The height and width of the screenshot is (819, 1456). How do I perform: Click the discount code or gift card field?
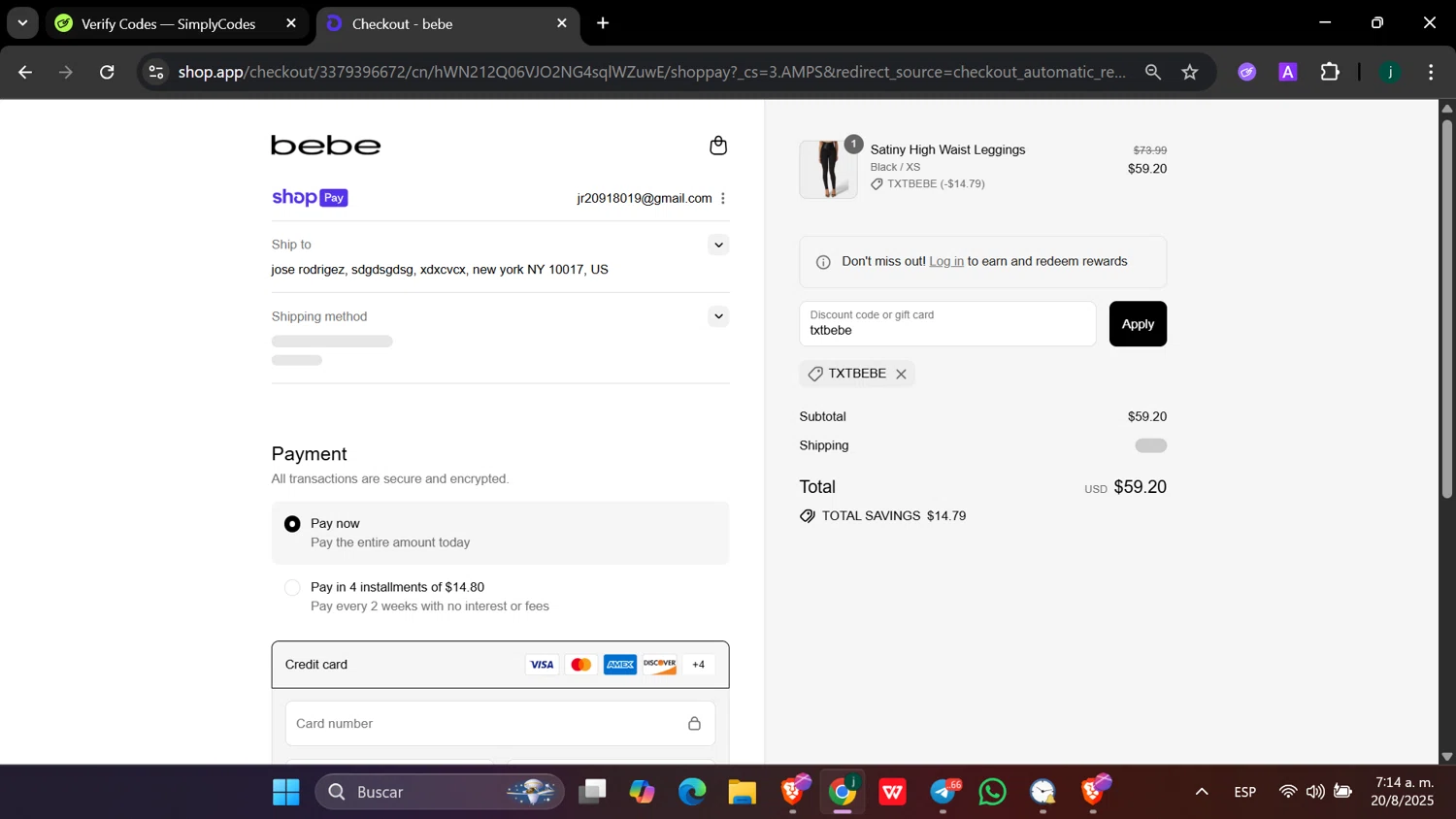(947, 324)
